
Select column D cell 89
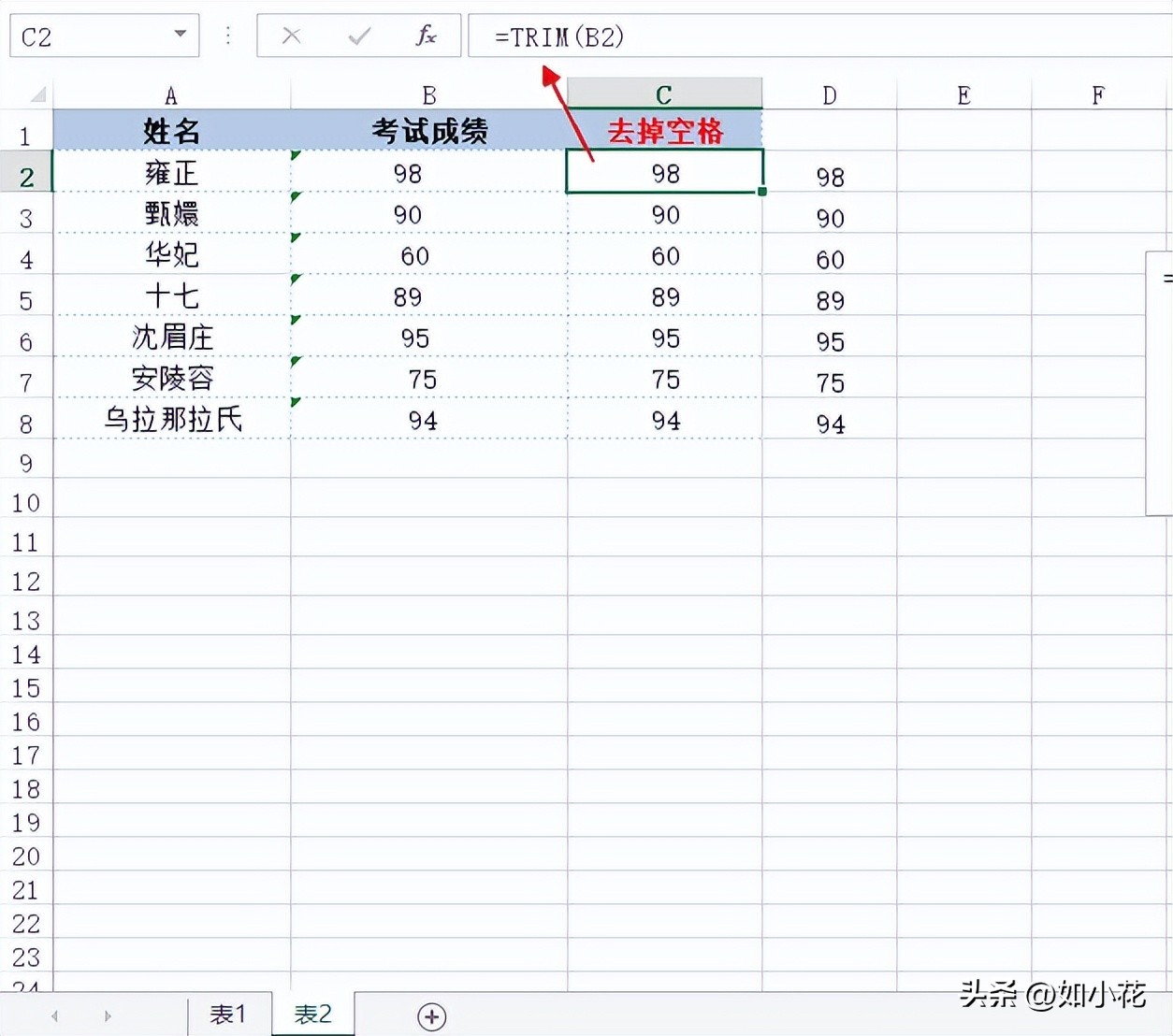(830, 296)
